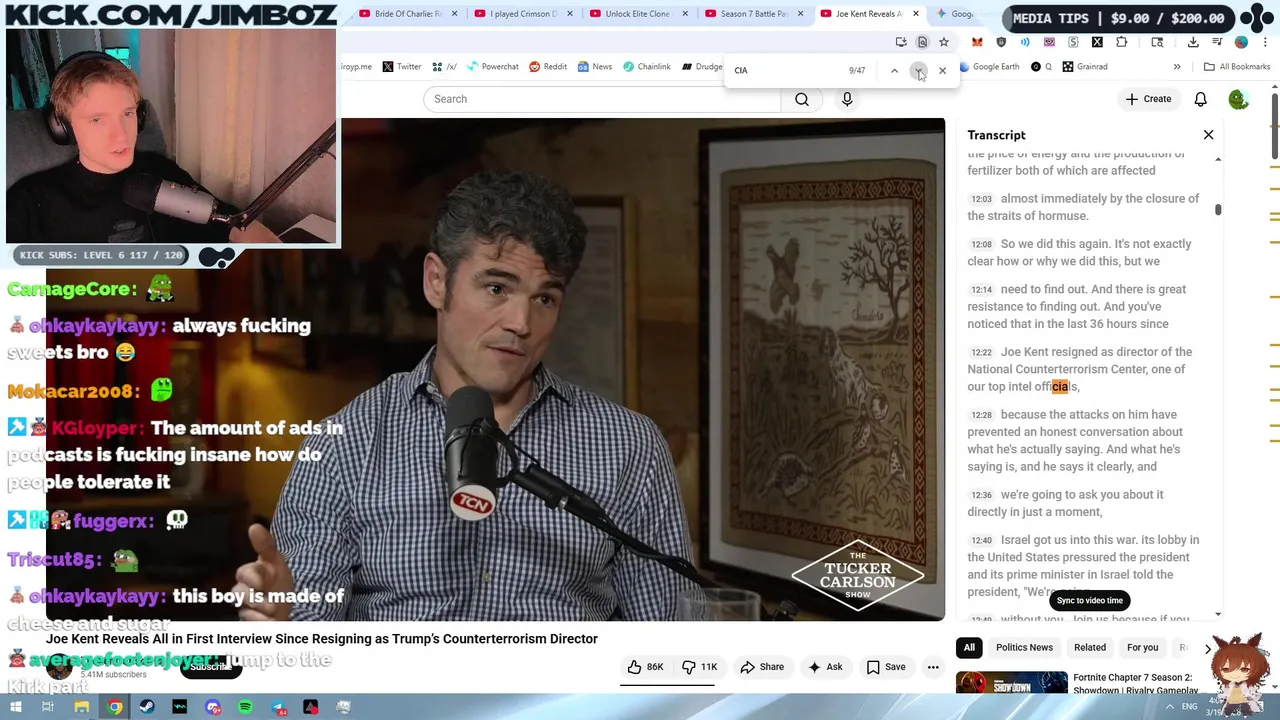1280x720 pixels.
Task: Bookmark this page with star icon
Action: [x=943, y=42]
